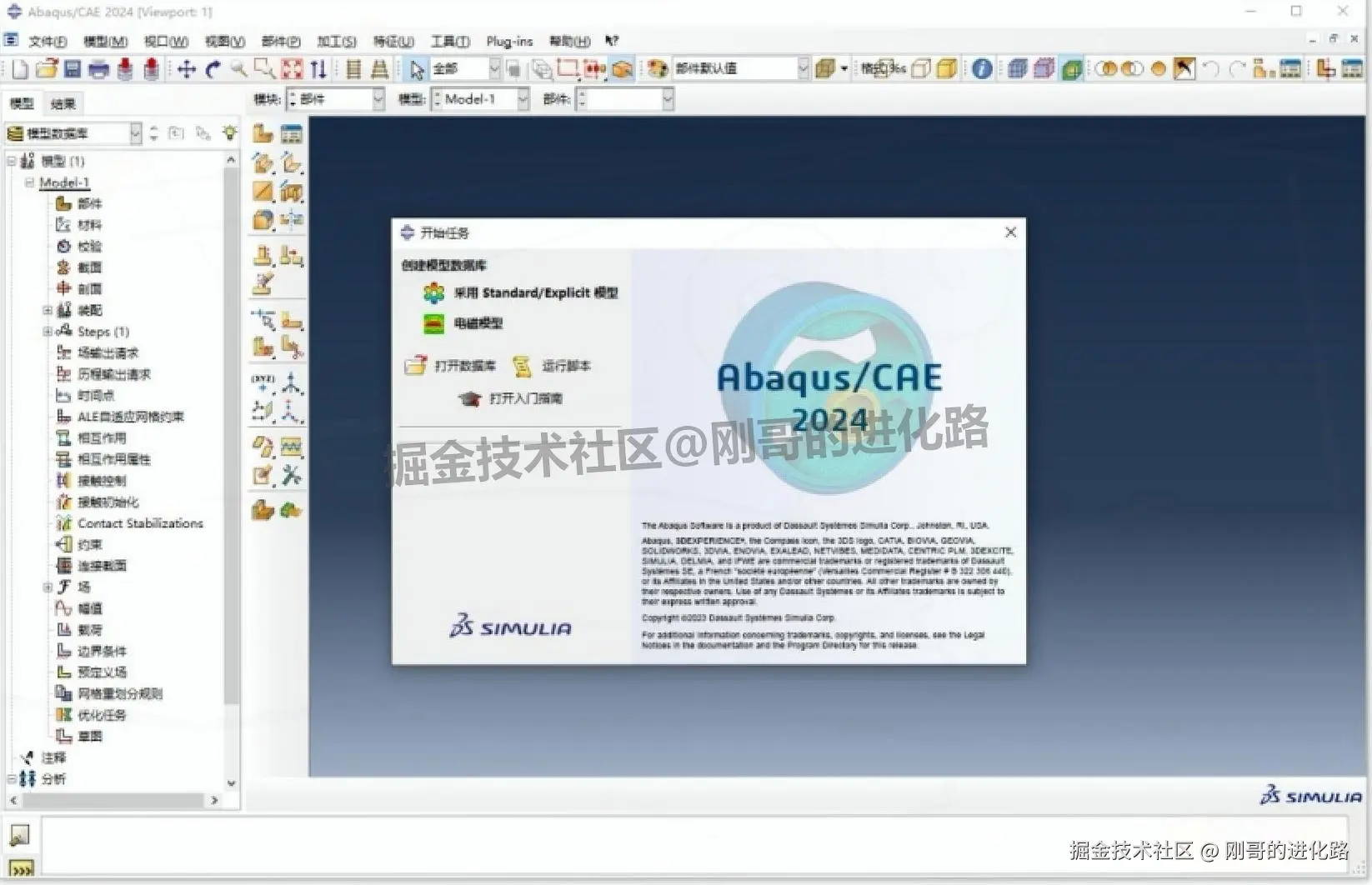
Task: Click the part manager icon in the toolbox
Action: coord(289,132)
